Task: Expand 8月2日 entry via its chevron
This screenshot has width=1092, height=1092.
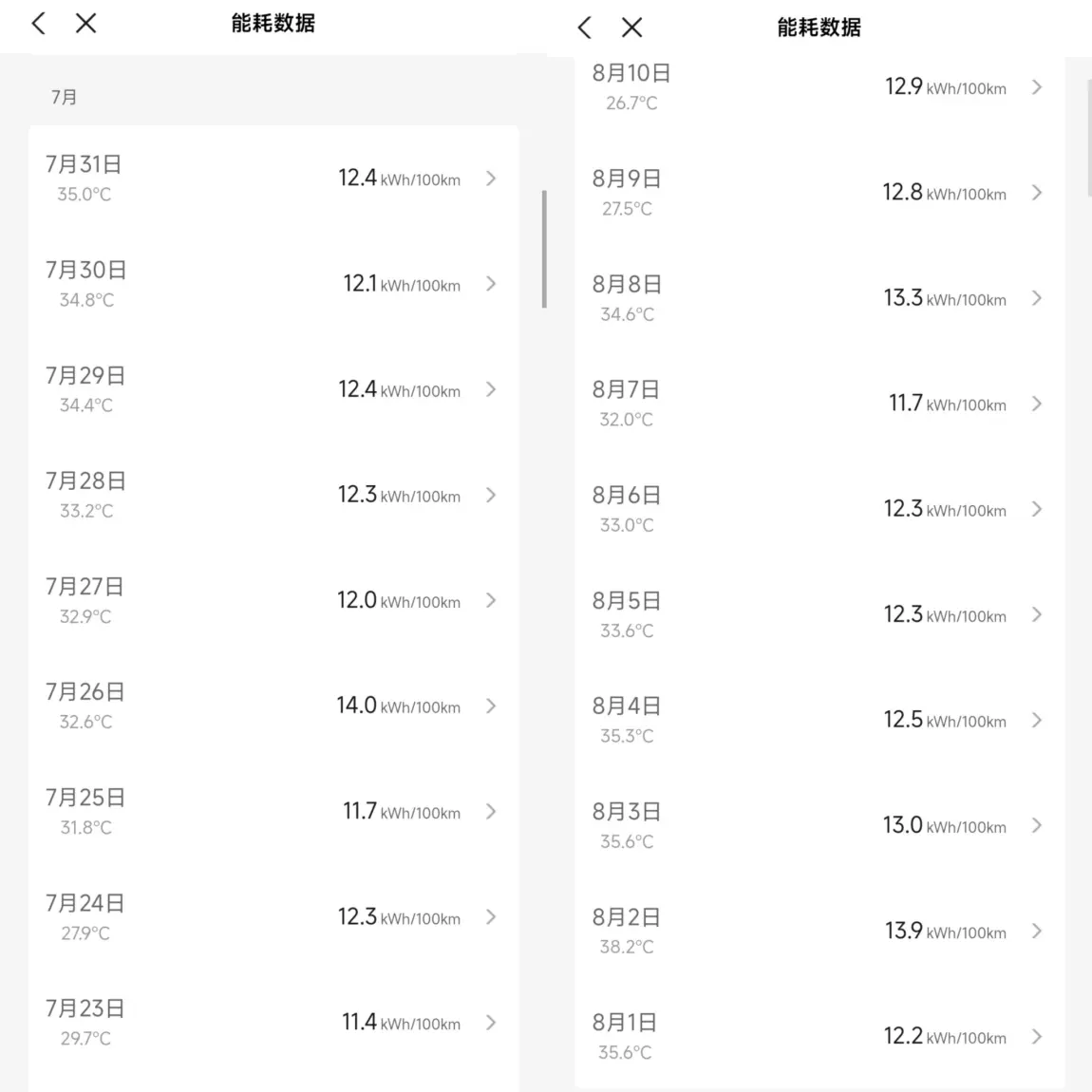Action: [1037, 932]
